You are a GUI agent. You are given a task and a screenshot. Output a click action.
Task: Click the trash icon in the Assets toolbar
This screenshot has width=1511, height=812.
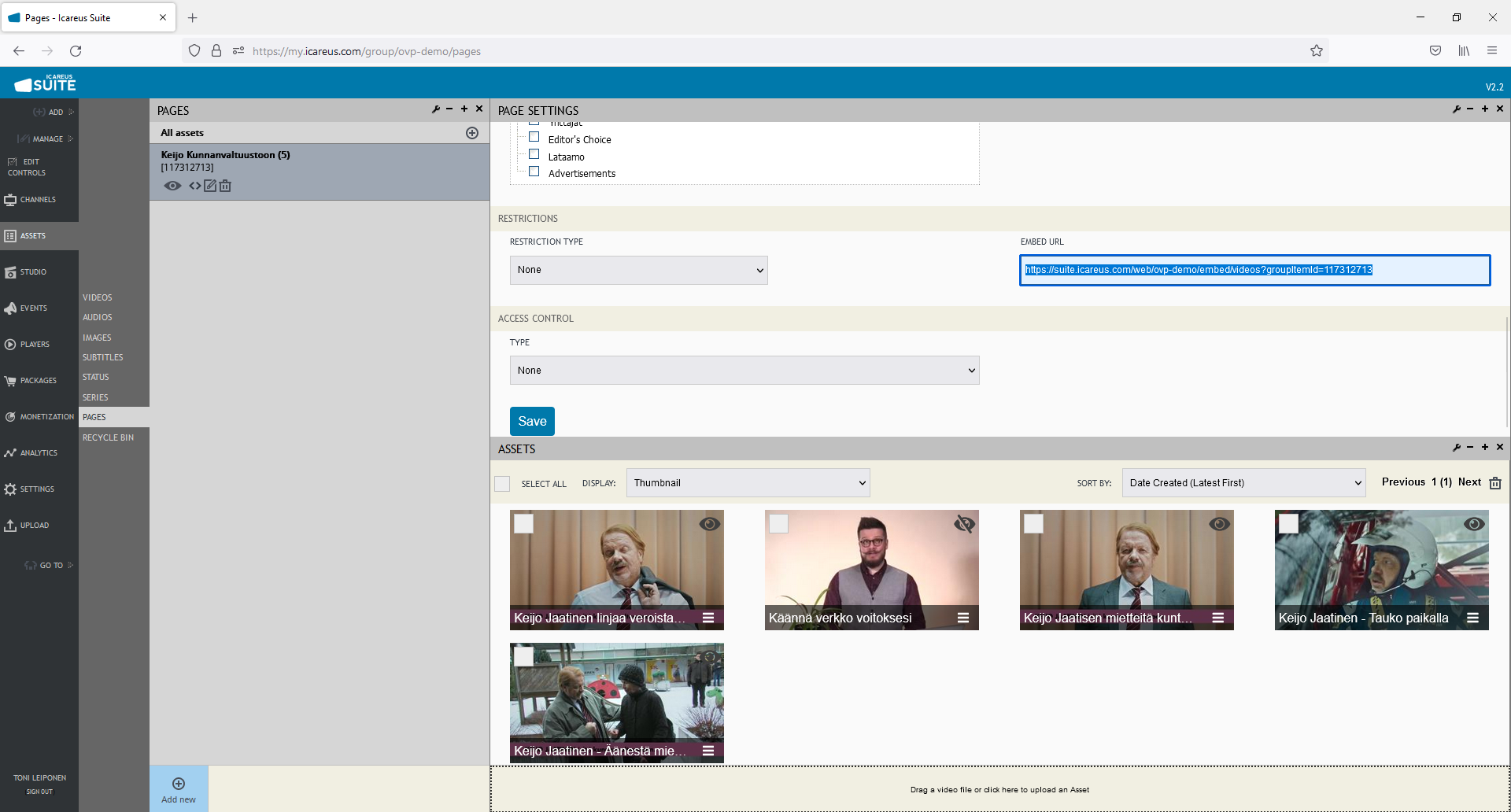[x=1495, y=483]
